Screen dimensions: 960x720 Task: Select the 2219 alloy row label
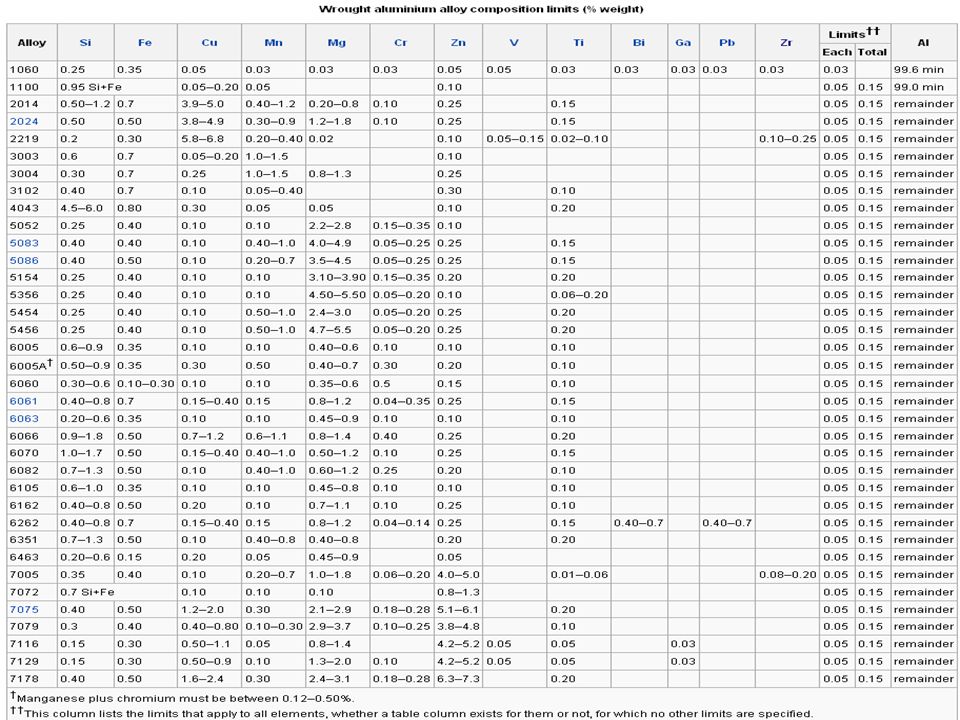[x=24, y=139]
